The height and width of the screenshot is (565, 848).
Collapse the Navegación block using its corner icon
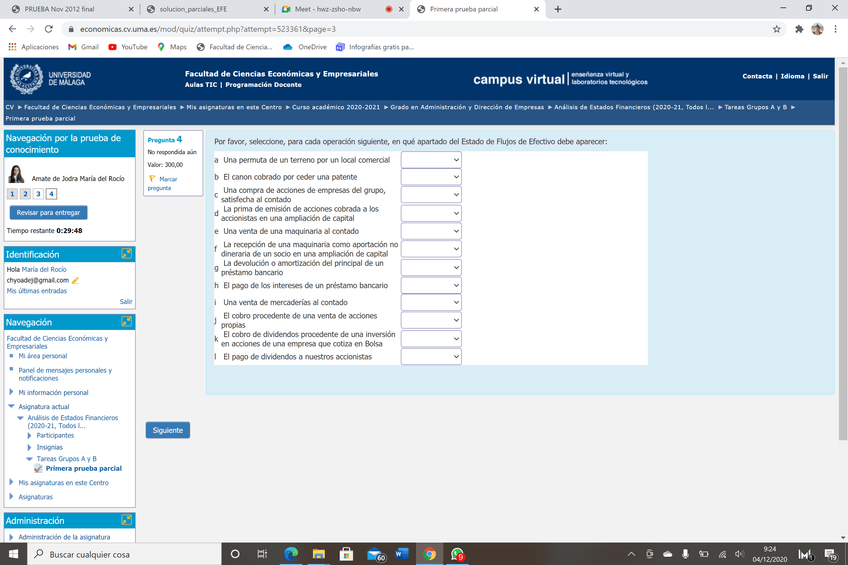126,322
